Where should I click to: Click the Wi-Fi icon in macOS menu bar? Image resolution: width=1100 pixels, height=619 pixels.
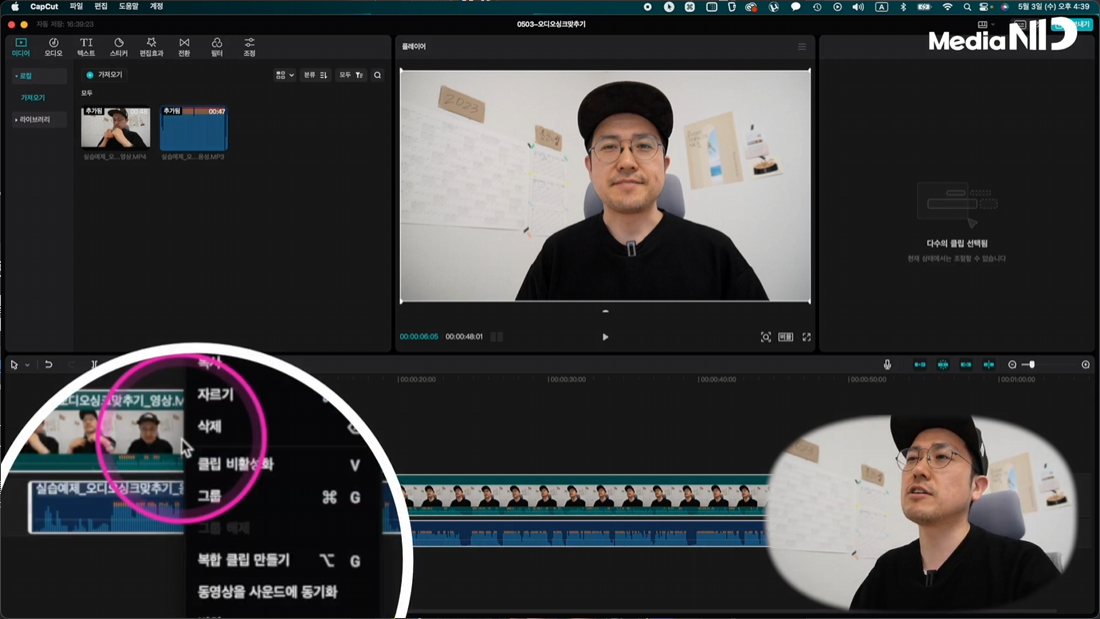click(948, 6)
